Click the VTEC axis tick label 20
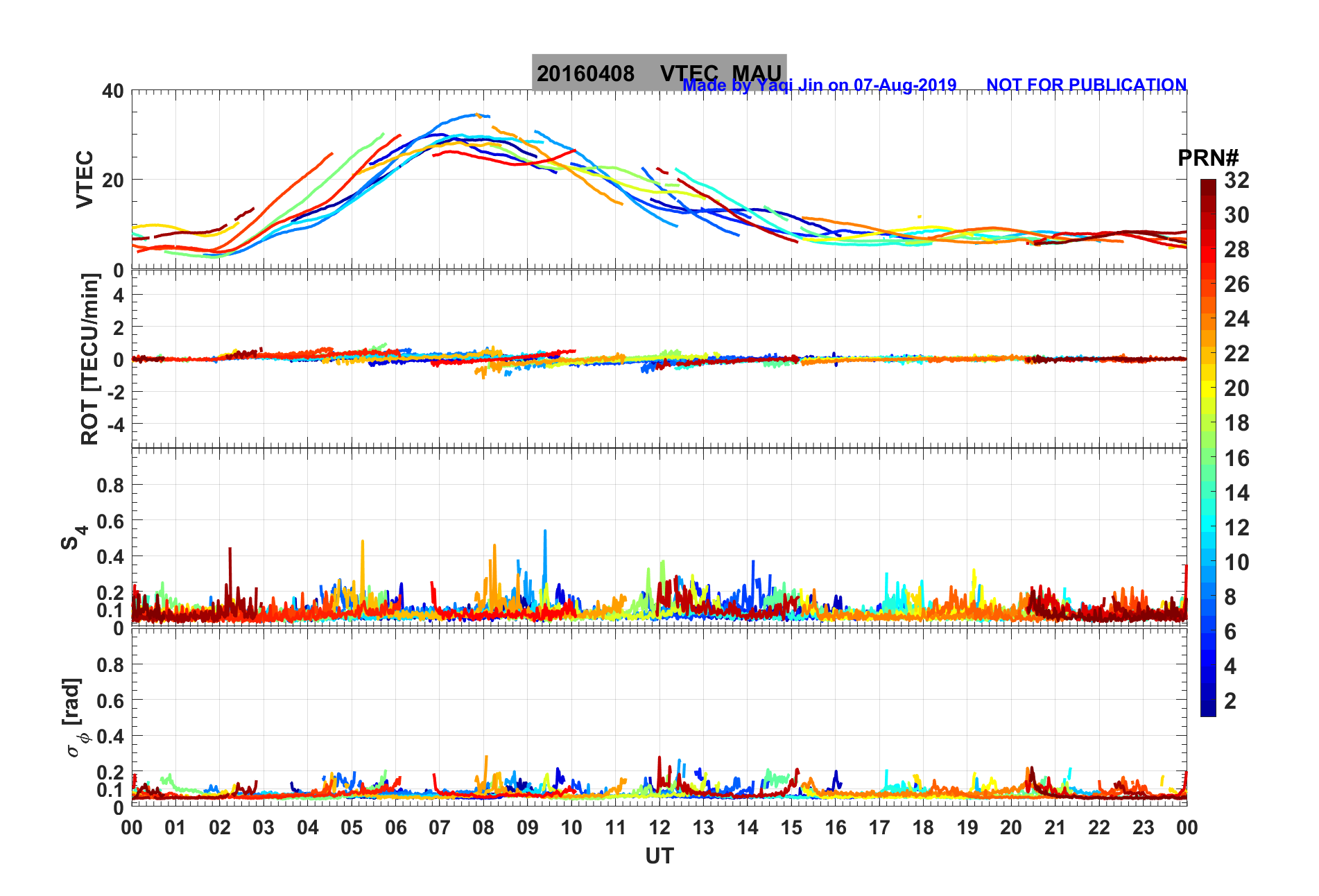Screen dimensions: 1319x896 (x=112, y=180)
